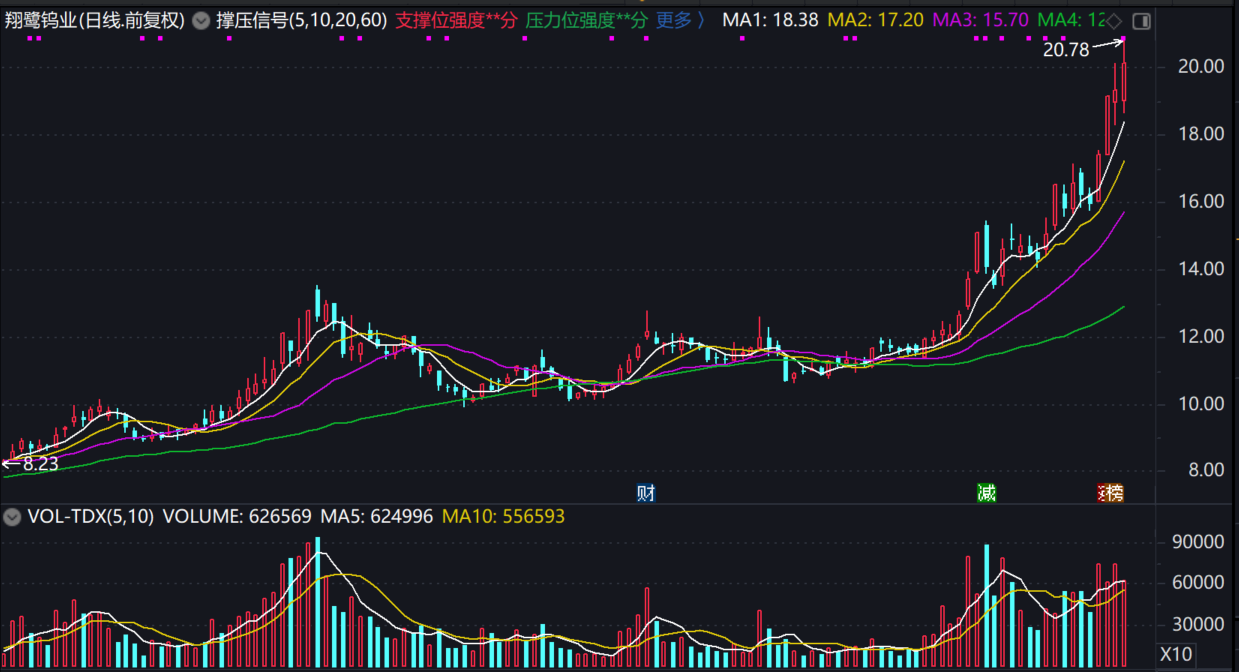Click the 财 financial report marker
1239x672 pixels.
point(646,492)
